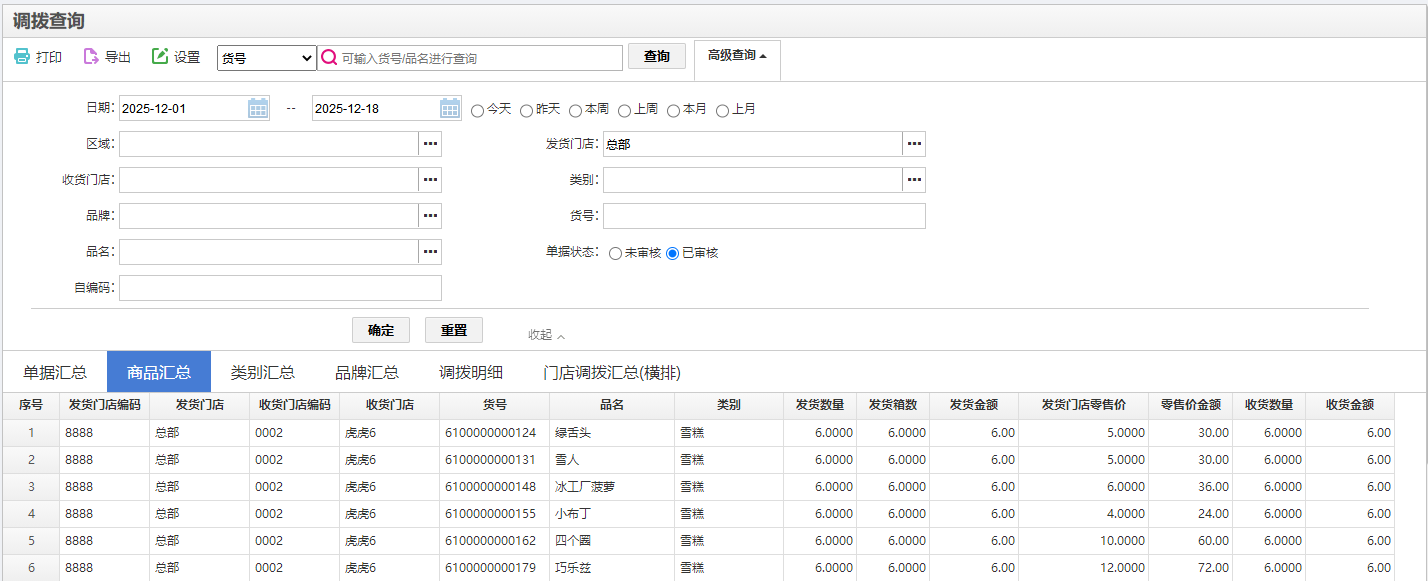Screen dimensions: 1428x581
Task: Click the print icon in toolbar
Action: coord(22,57)
